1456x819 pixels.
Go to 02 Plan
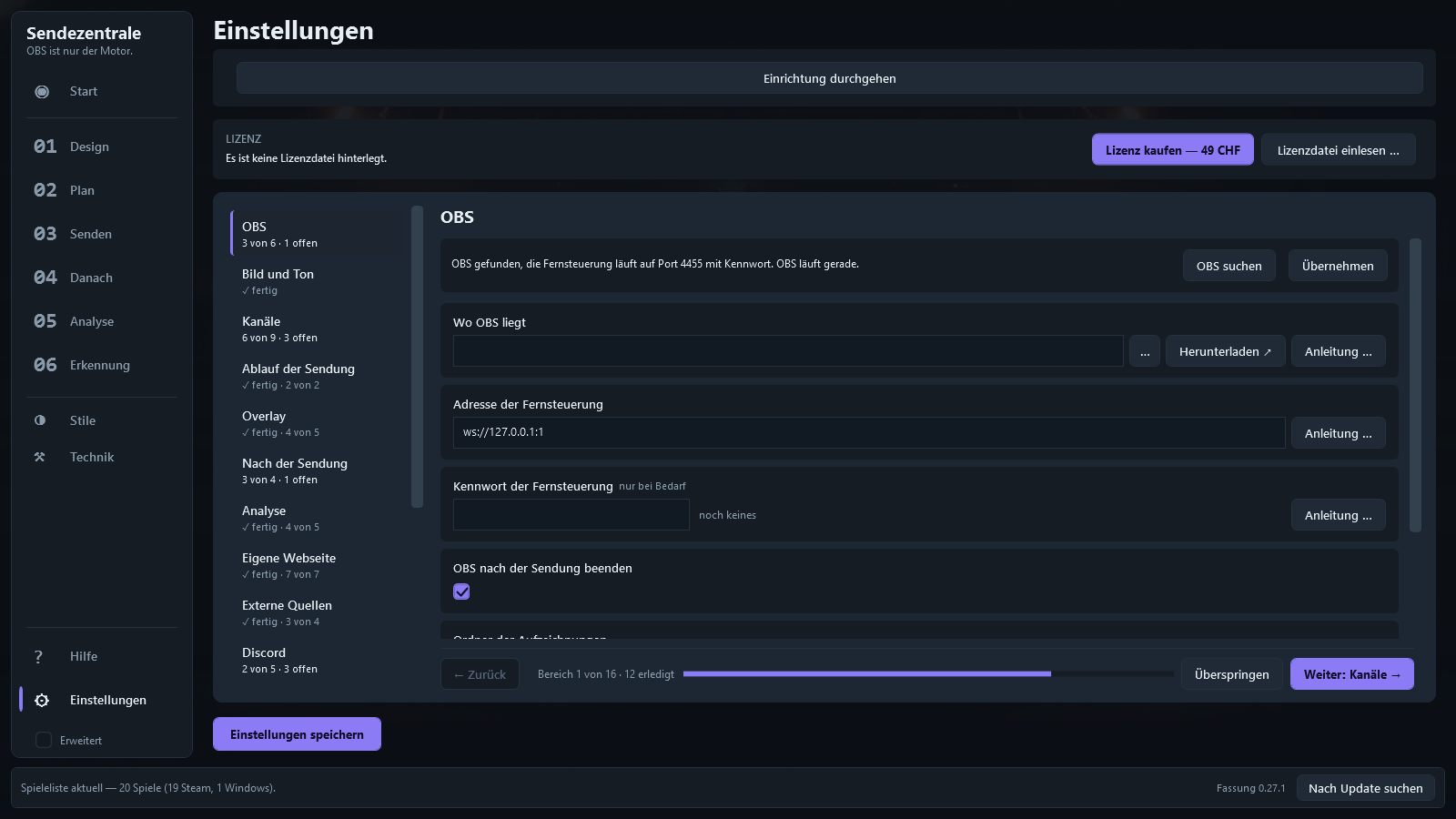[x=102, y=190]
